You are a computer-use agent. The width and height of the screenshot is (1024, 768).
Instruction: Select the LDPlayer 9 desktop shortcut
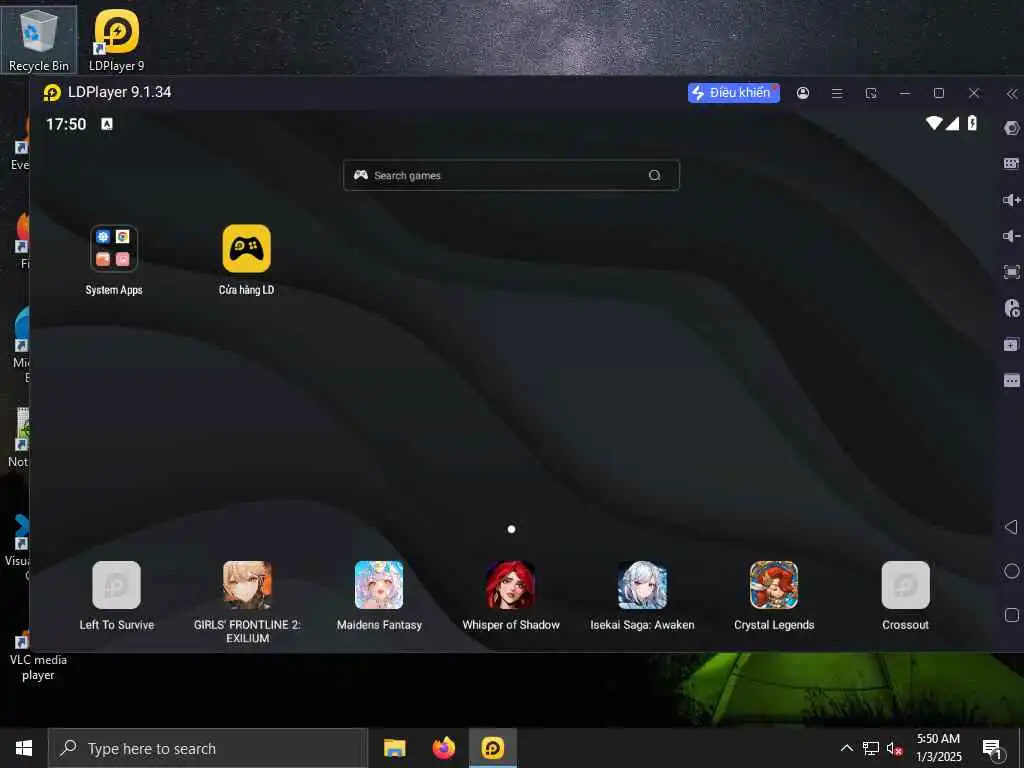(x=116, y=39)
